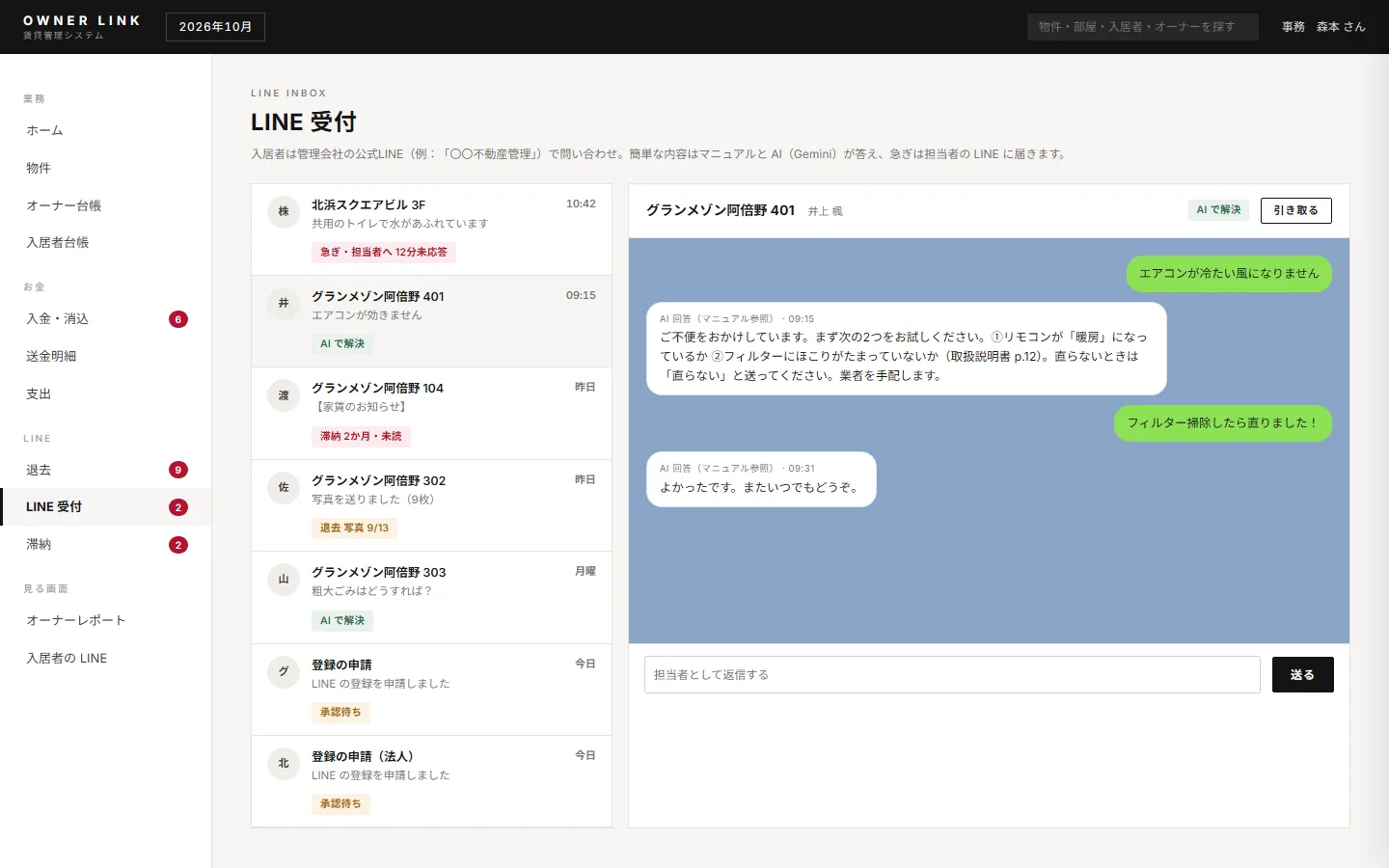The image size is (1389, 868).
Task: Click the 承認待ち tag under 登録の申請（法人）
Action: (x=340, y=803)
